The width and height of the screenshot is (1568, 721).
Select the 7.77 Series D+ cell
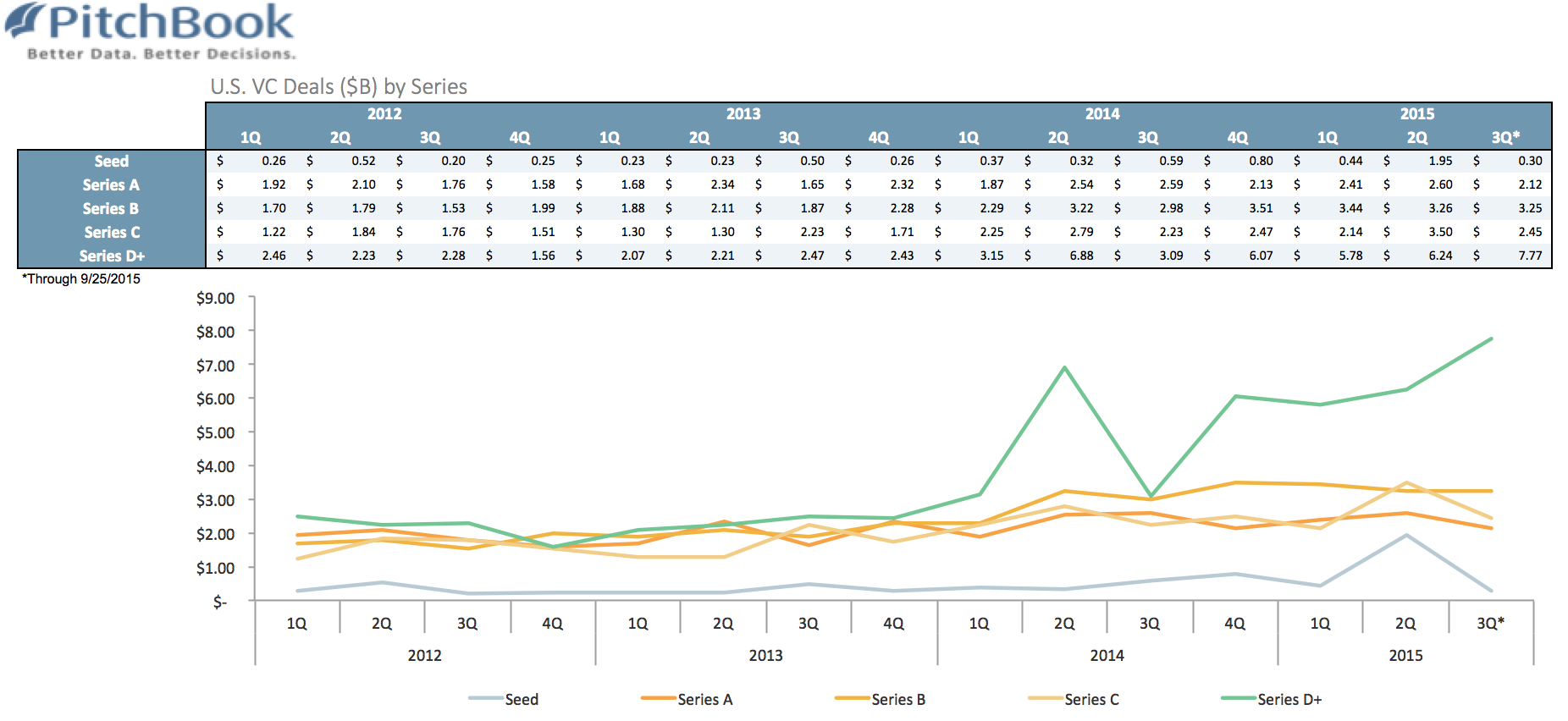coord(1530,256)
